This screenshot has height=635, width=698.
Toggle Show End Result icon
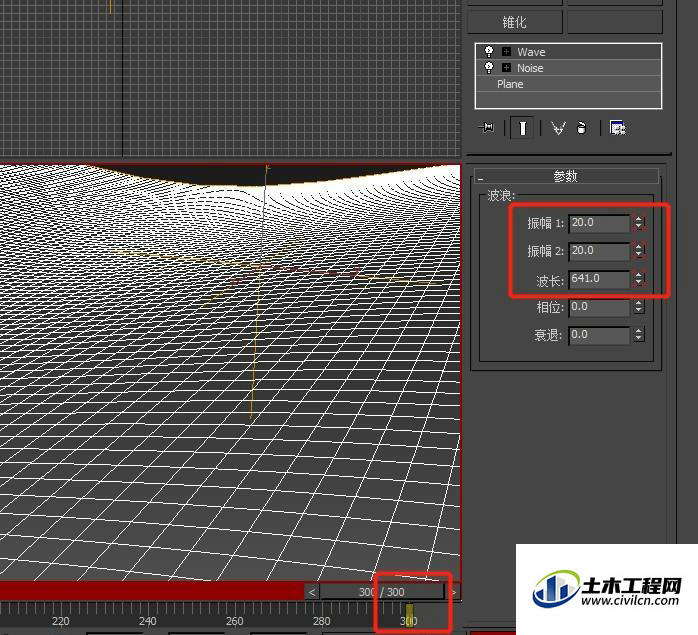523,128
